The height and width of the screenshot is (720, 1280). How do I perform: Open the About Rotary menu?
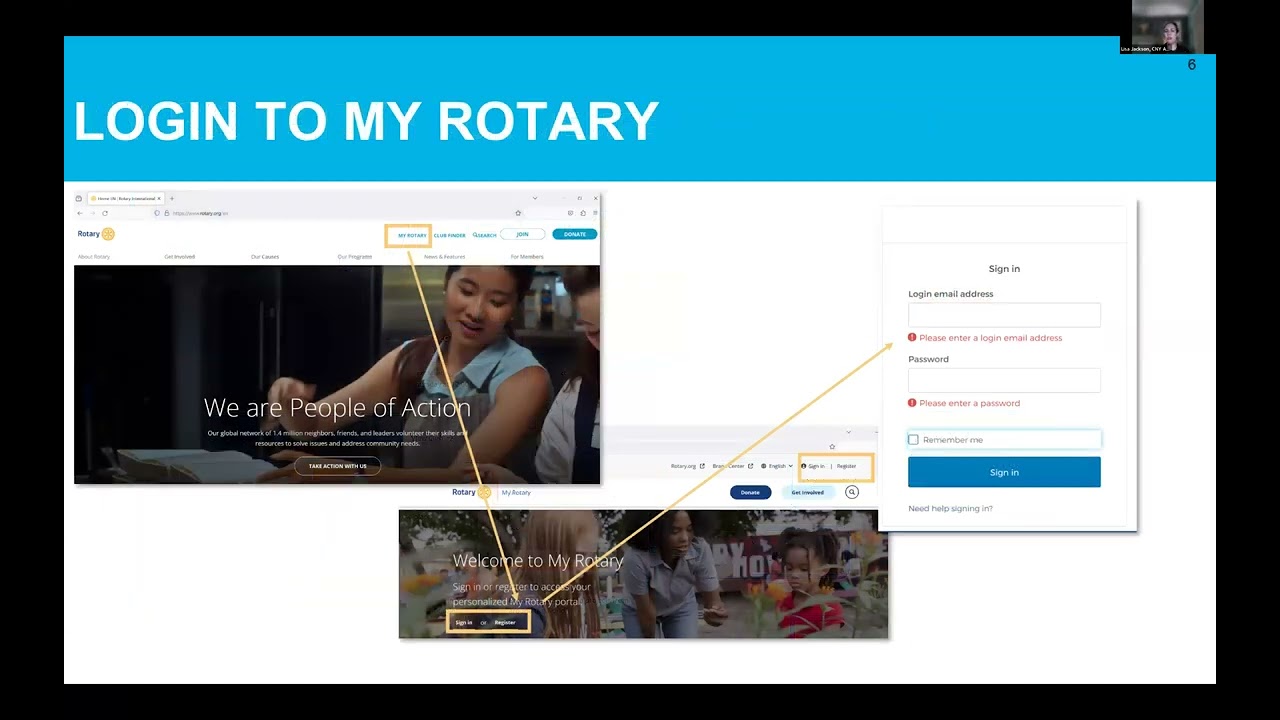pos(94,257)
